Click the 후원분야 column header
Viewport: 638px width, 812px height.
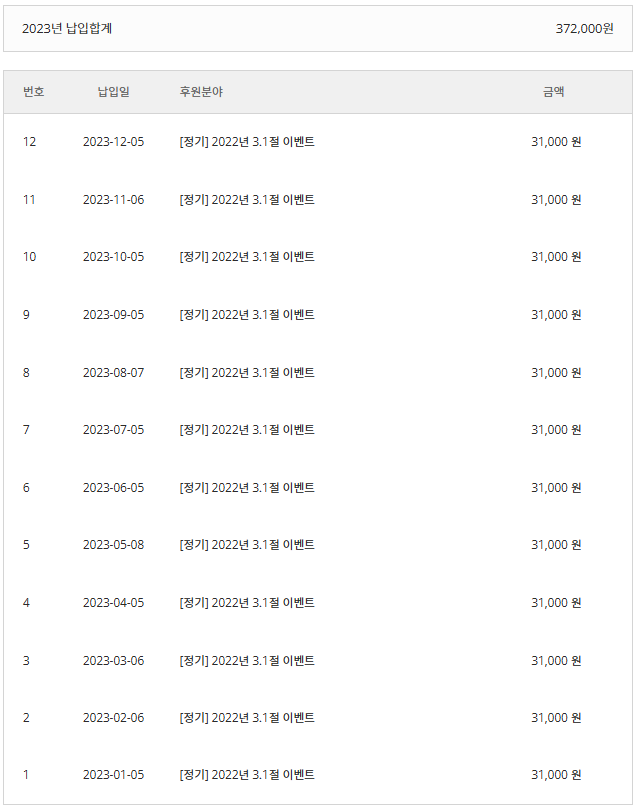[x=201, y=92]
